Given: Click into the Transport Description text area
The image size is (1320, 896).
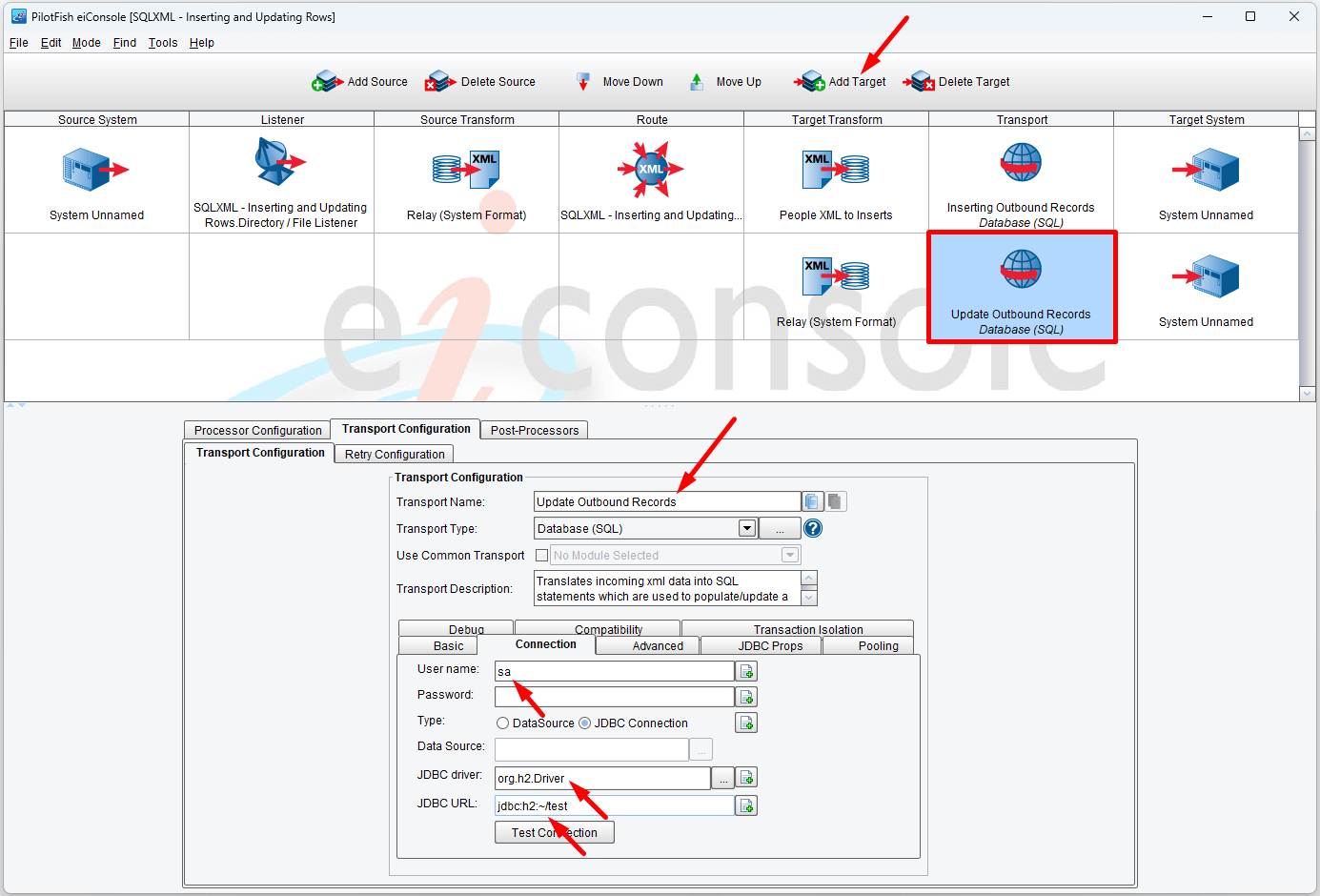Looking at the screenshot, I should [x=667, y=588].
